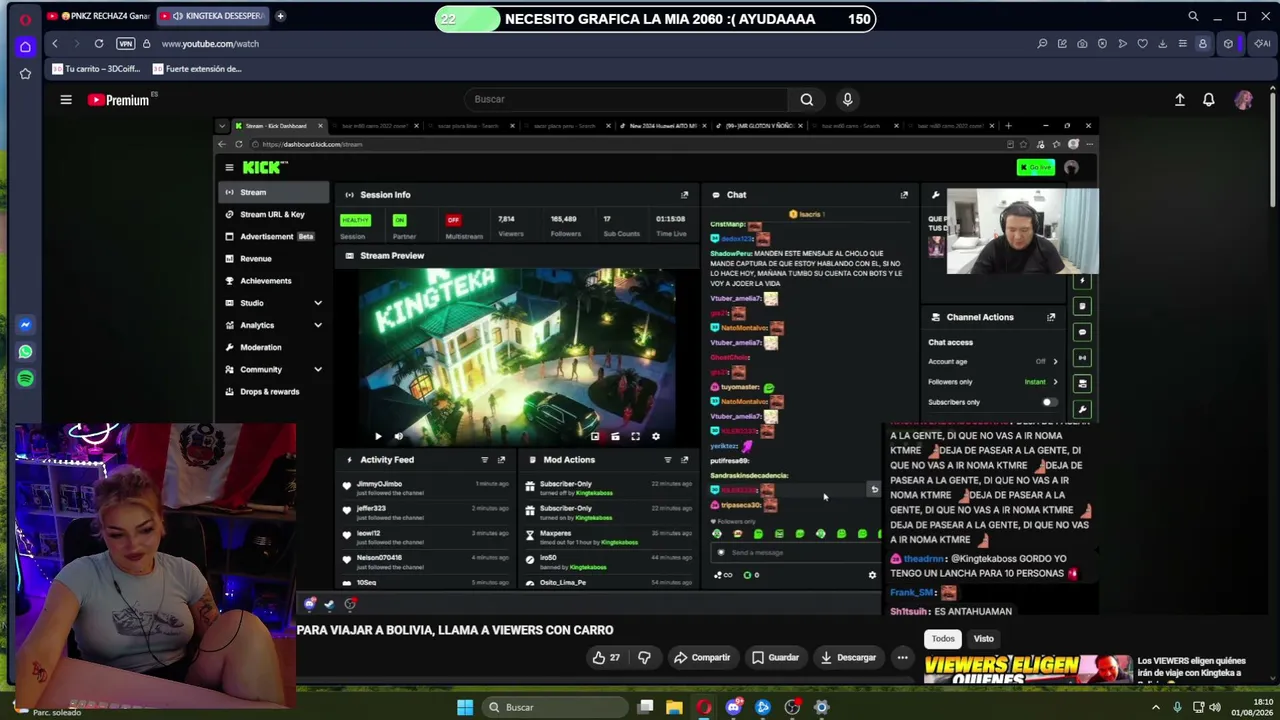Toggle fullscreen on the stream preview
Screen dimensions: 1280x720
point(635,436)
